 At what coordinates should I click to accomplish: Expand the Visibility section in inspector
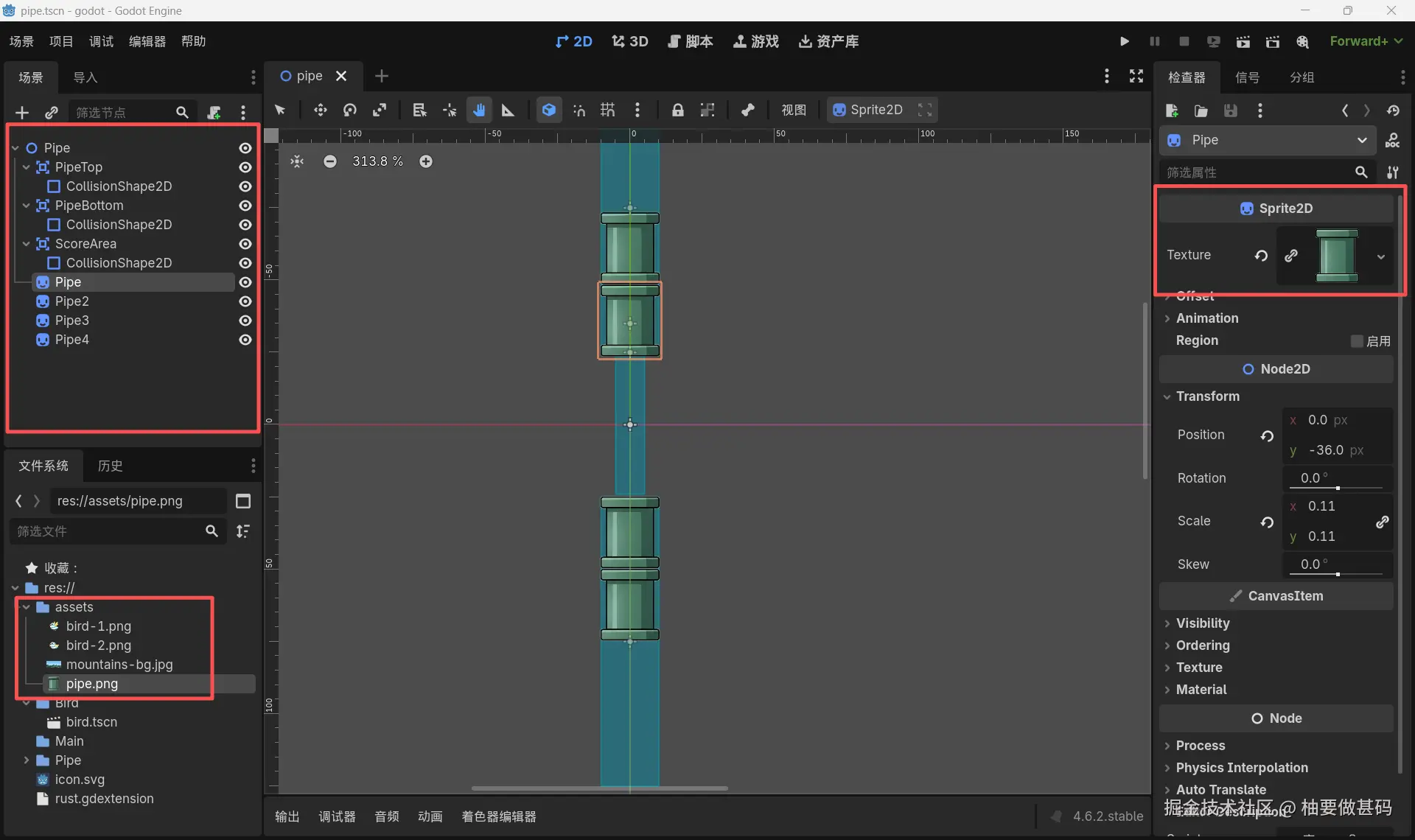1202,623
